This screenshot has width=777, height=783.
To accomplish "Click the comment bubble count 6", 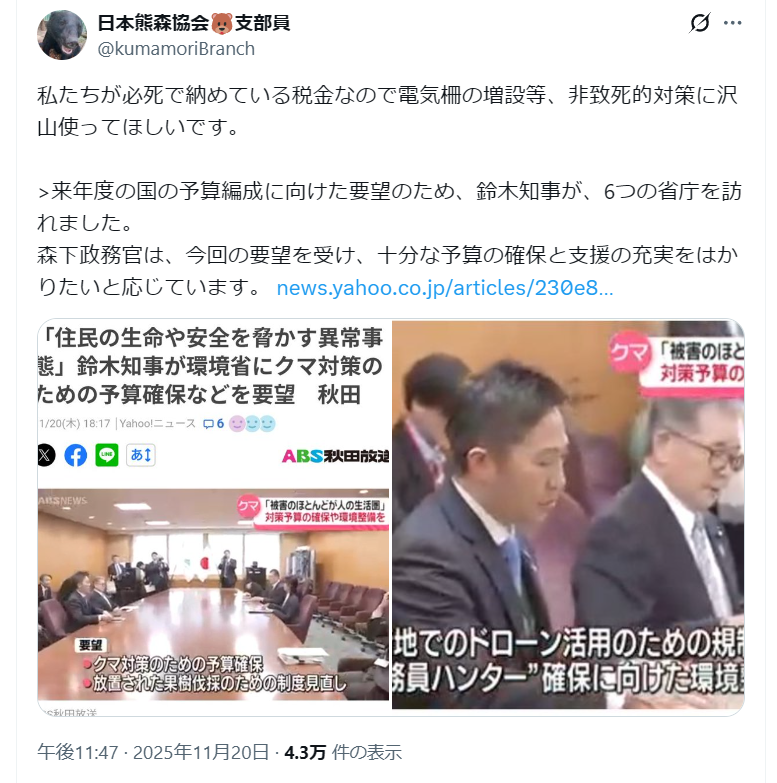I will click(213, 424).
